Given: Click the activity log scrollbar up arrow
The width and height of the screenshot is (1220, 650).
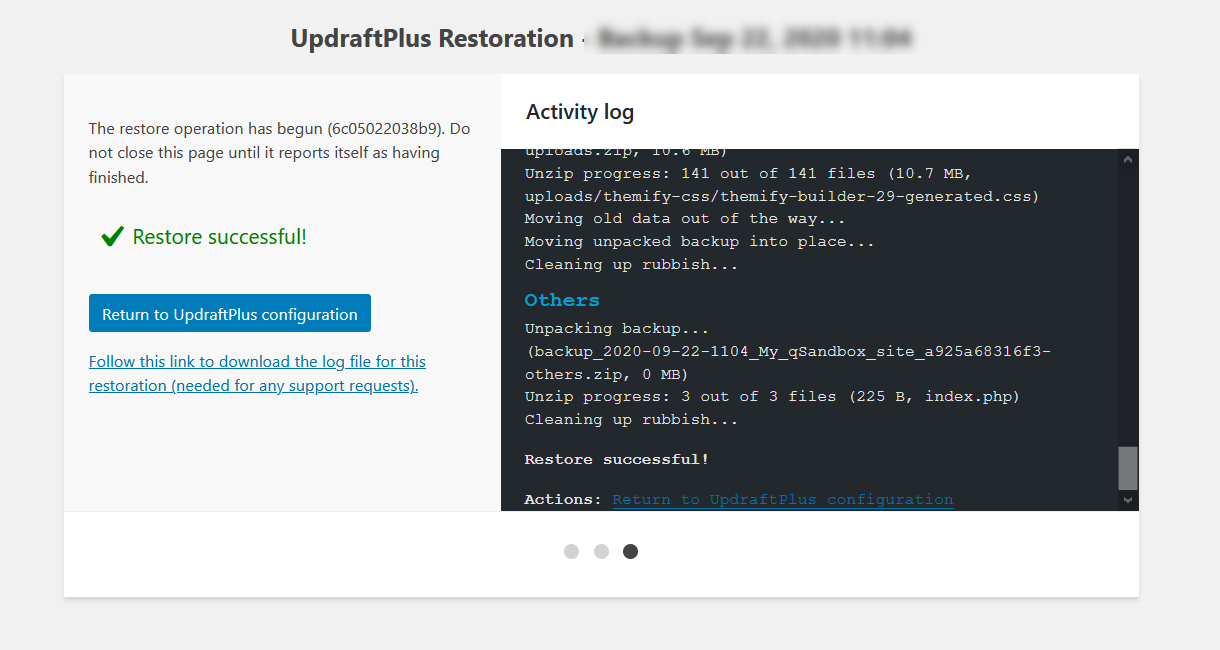Looking at the screenshot, I should tap(1128, 159).
